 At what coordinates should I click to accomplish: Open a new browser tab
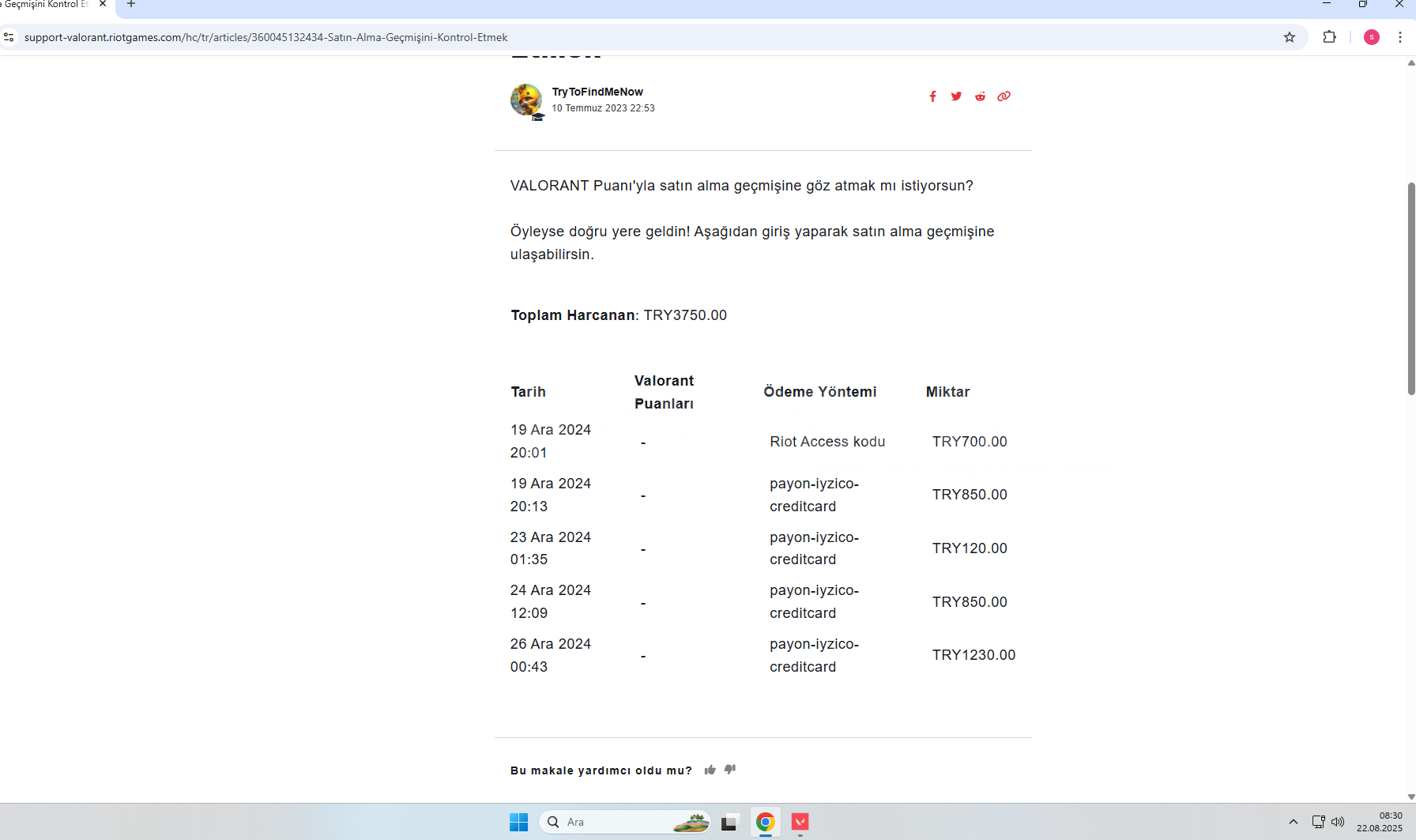click(131, 5)
